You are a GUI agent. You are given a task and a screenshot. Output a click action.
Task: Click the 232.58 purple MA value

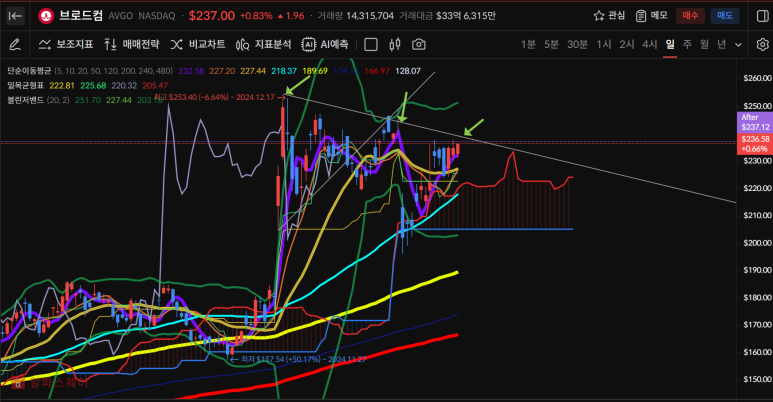coord(191,71)
